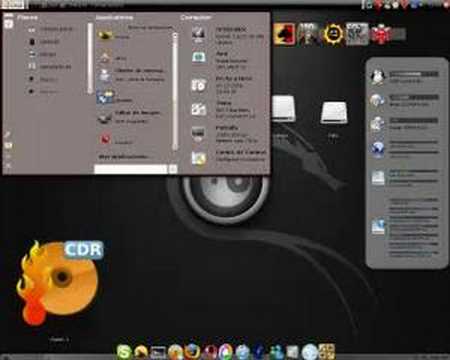Open the terminal entry heading the system column

(x=229, y=35)
